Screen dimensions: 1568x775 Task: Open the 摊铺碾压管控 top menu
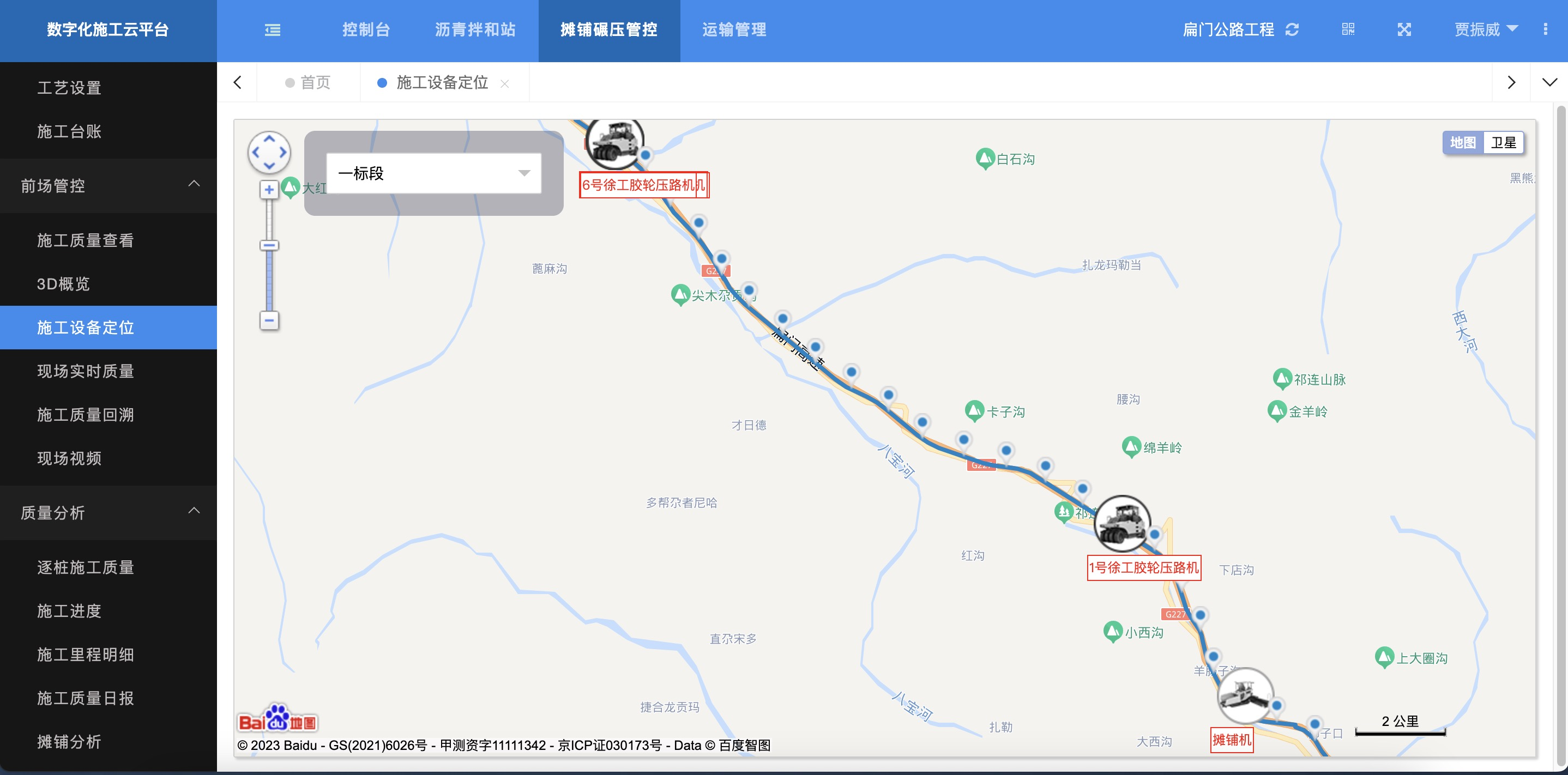610,30
